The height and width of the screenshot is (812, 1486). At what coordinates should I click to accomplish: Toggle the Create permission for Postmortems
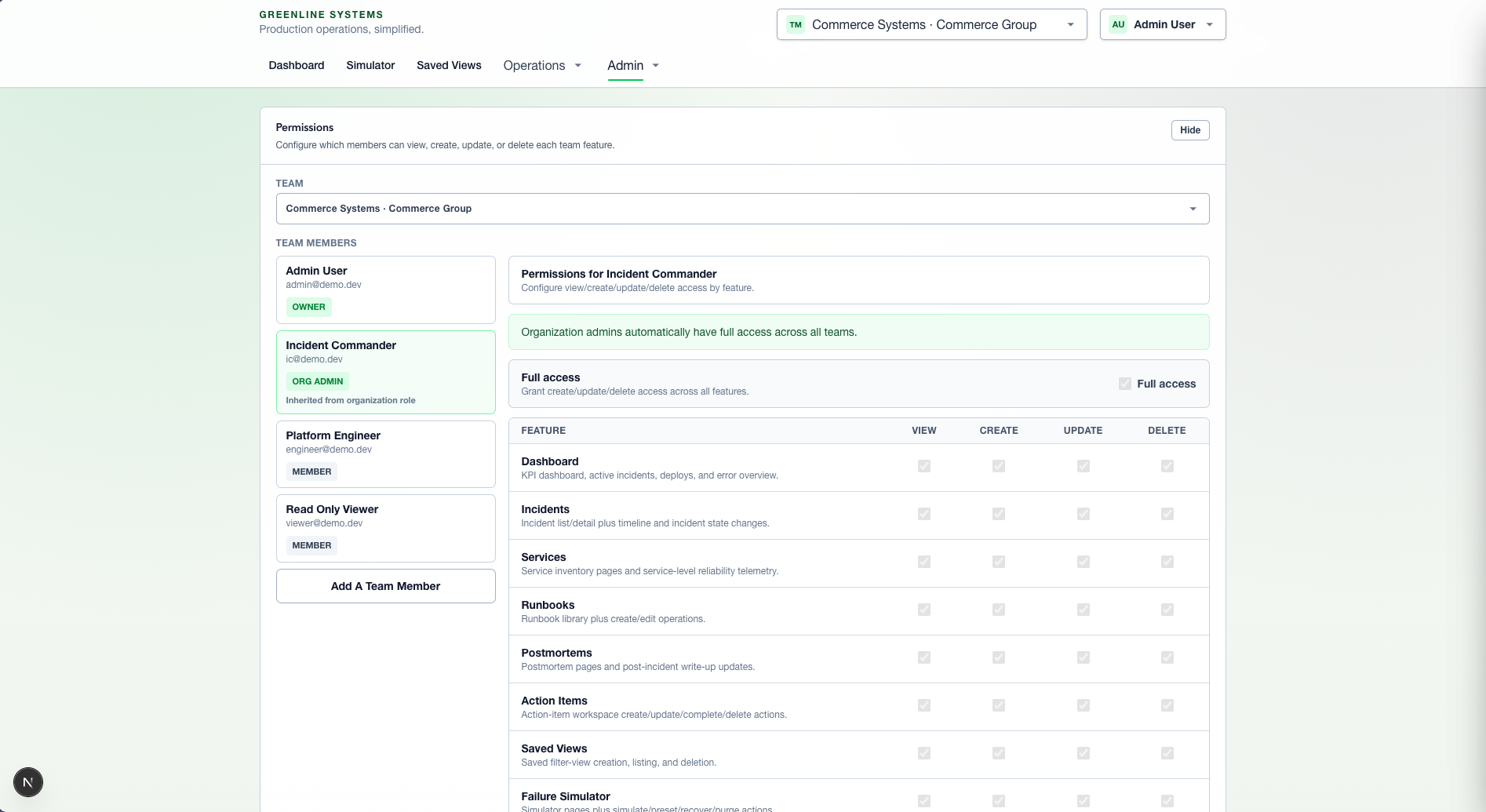[x=998, y=657]
